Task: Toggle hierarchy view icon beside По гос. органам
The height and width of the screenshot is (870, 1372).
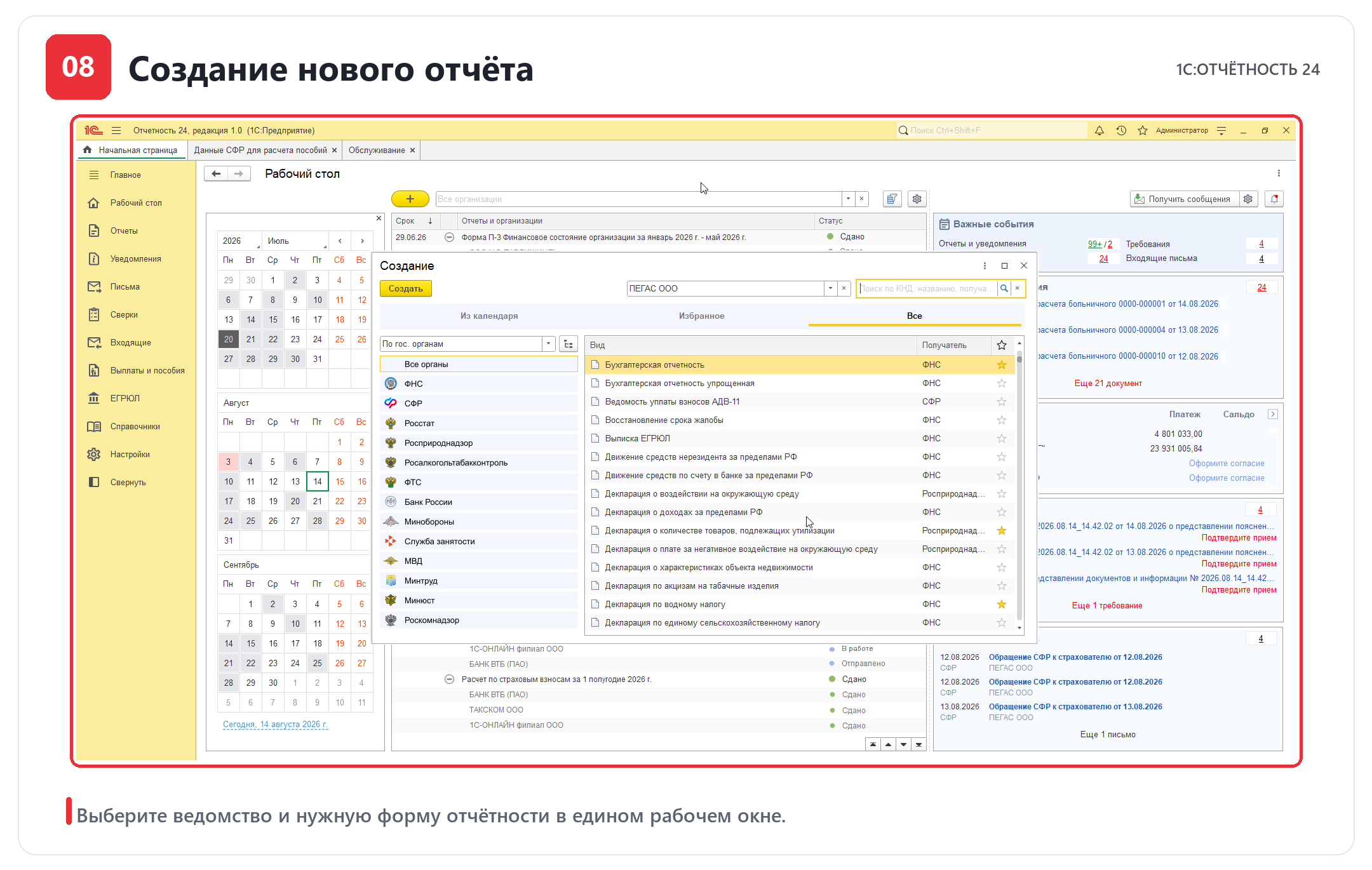Action: pyautogui.click(x=568, y=344)
